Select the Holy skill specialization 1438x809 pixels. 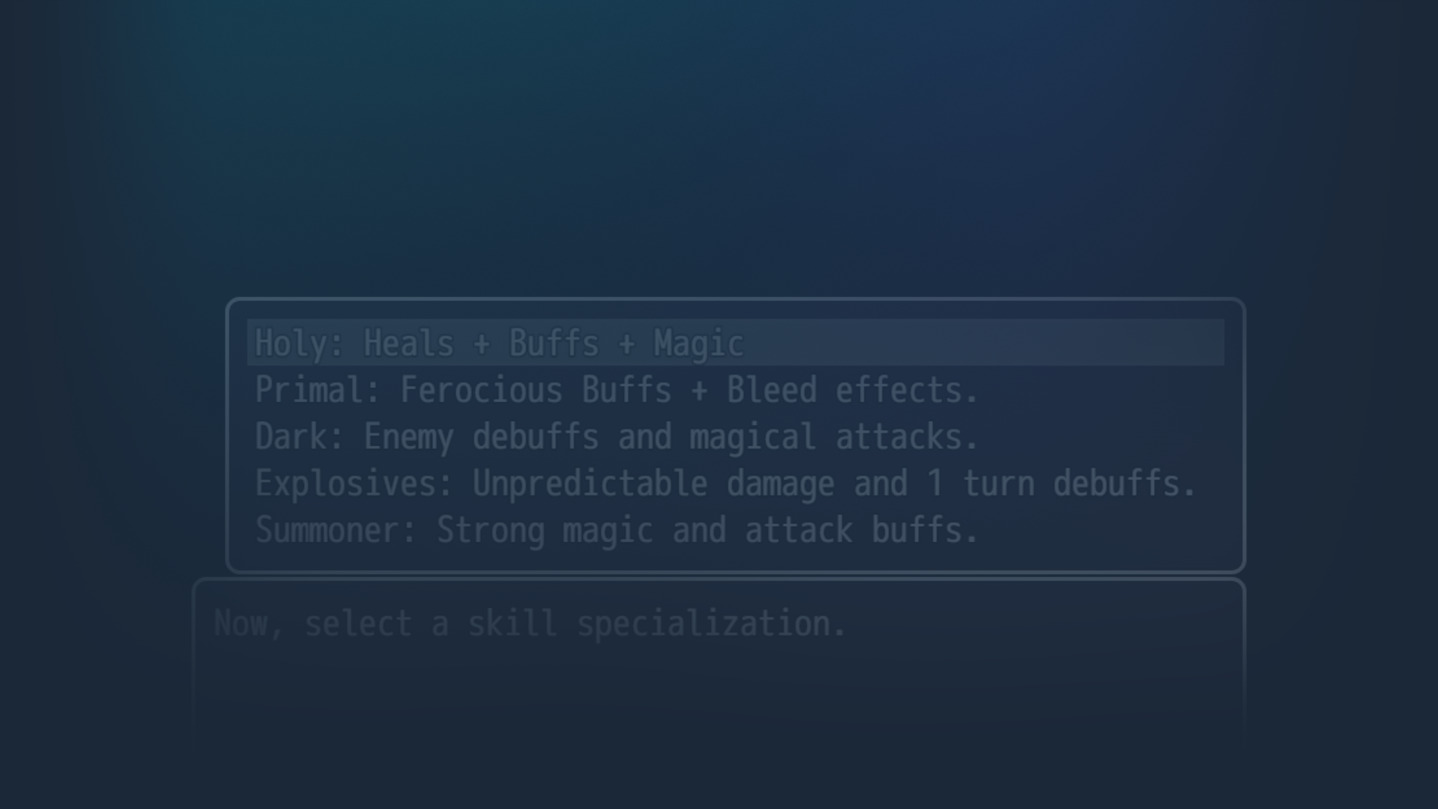498,343
